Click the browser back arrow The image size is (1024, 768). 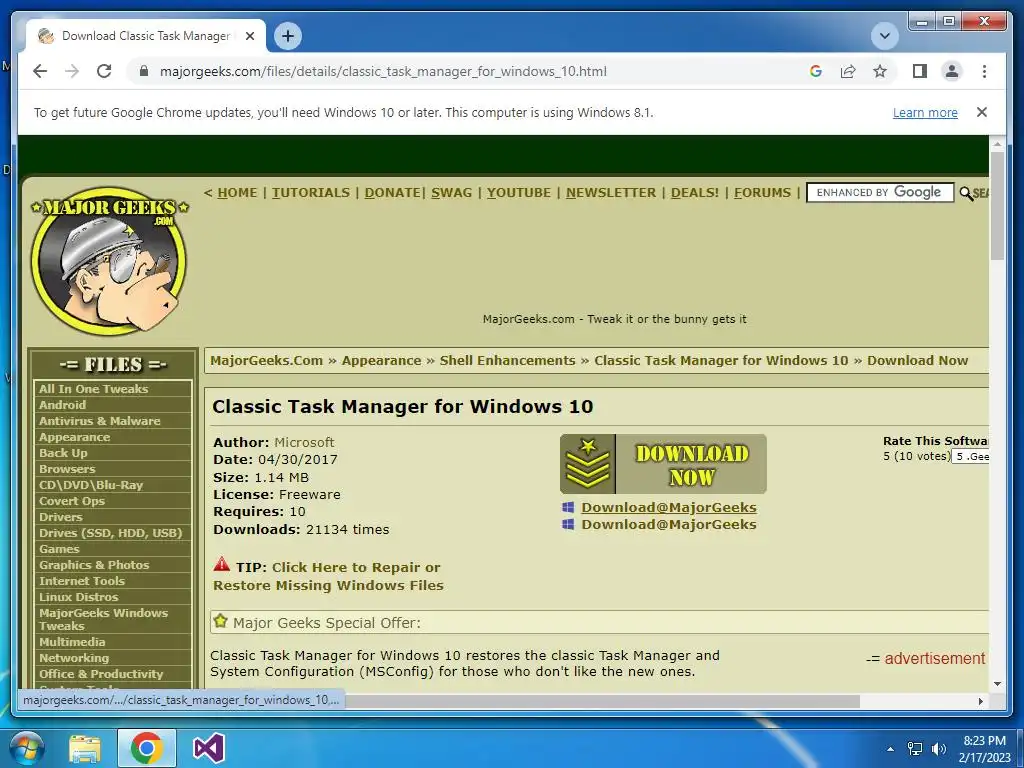click(x=40, y=71)
